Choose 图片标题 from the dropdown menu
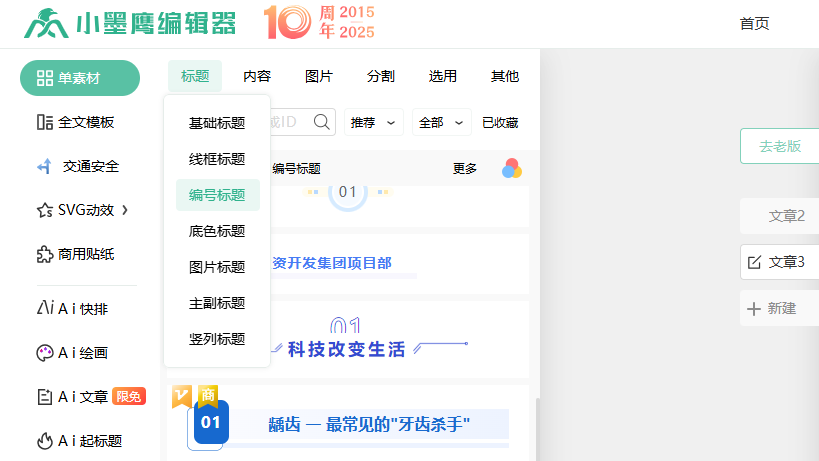The height and width of the screenshot is (461, 819). click(x=217, y=267)
